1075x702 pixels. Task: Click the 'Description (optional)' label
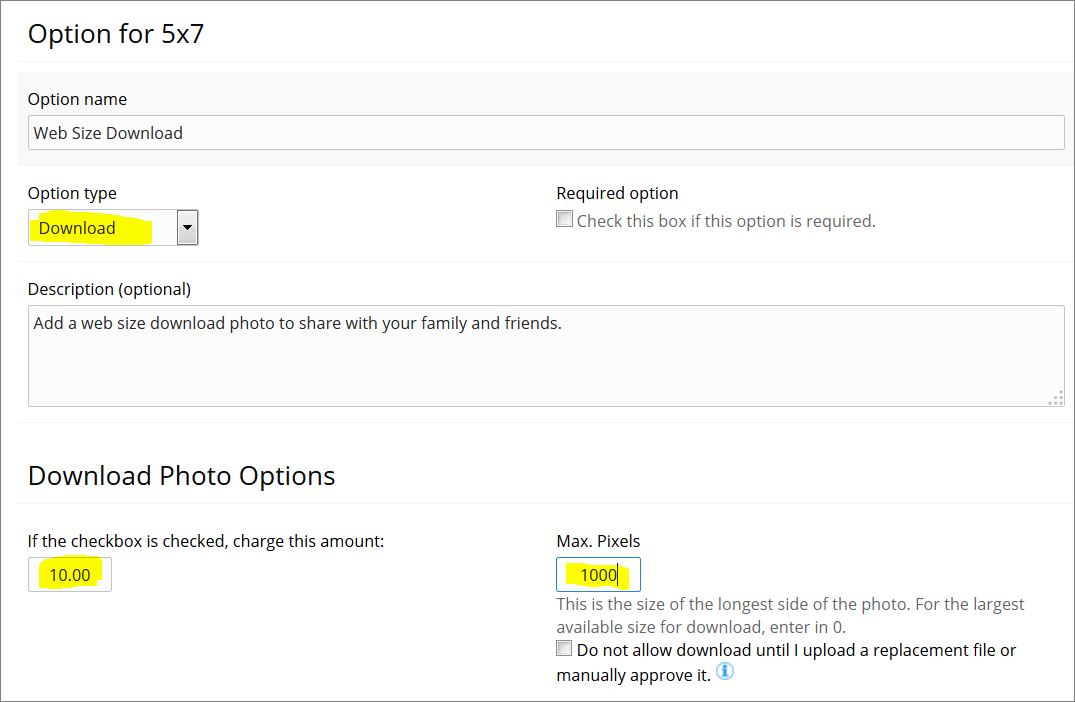(109, 289)
